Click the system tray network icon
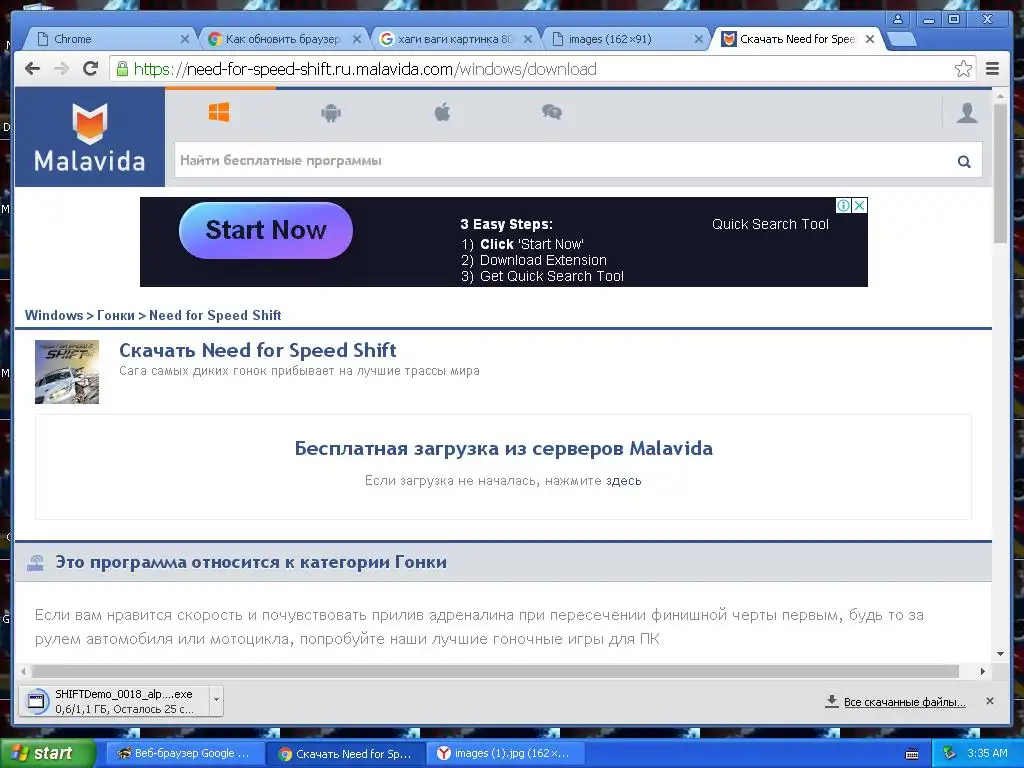This screenshot has height=768, width=1024. pos(949,753)
